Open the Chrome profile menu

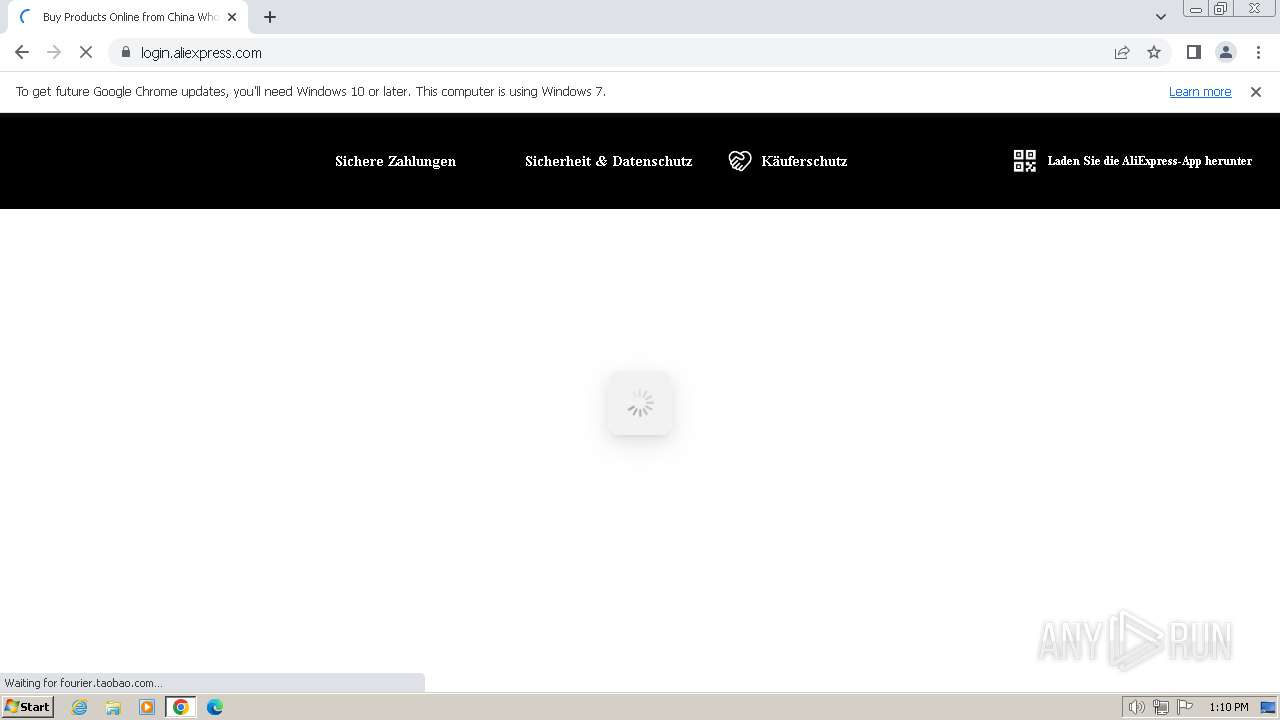tap(1225, 52)
